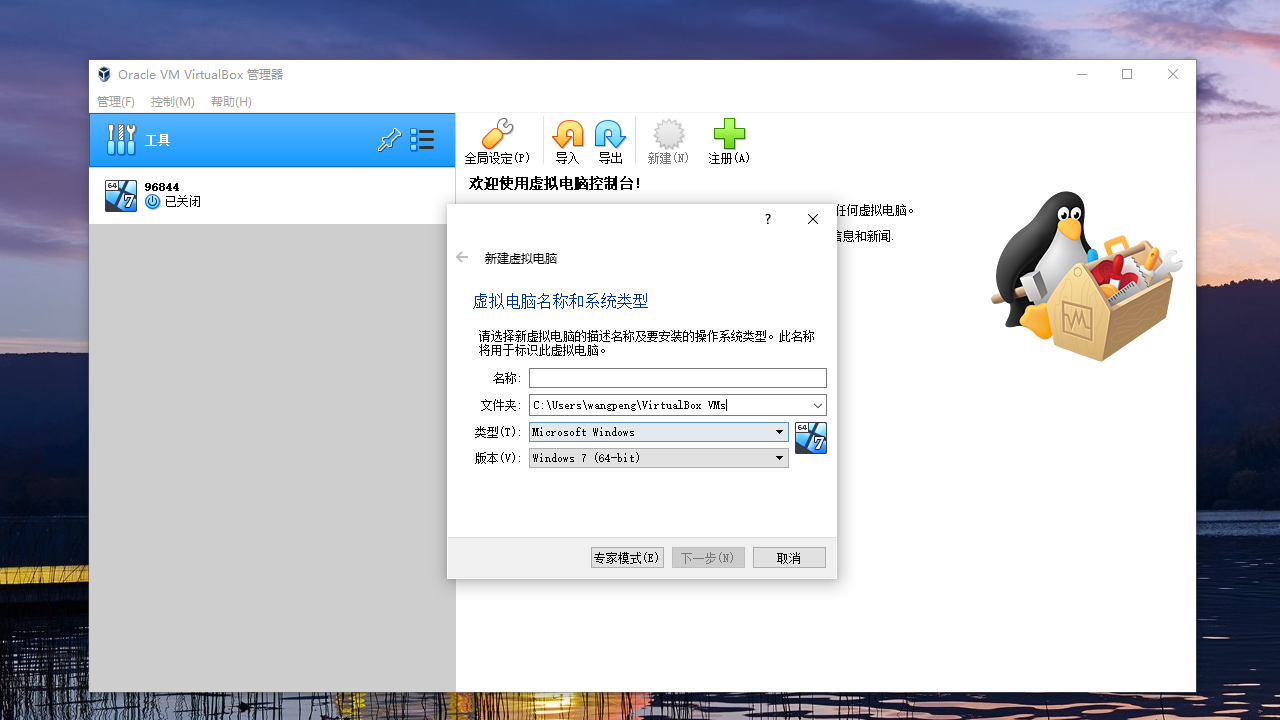This screenshot has width=1280, height=720.
Task: Open the Tools hamburger menu icon
Action: pyautogui.click(x=422, y=140)
